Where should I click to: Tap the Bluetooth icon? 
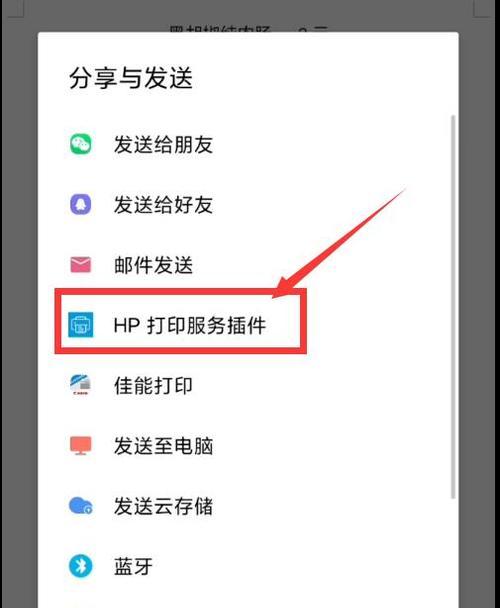coord(80,566)
